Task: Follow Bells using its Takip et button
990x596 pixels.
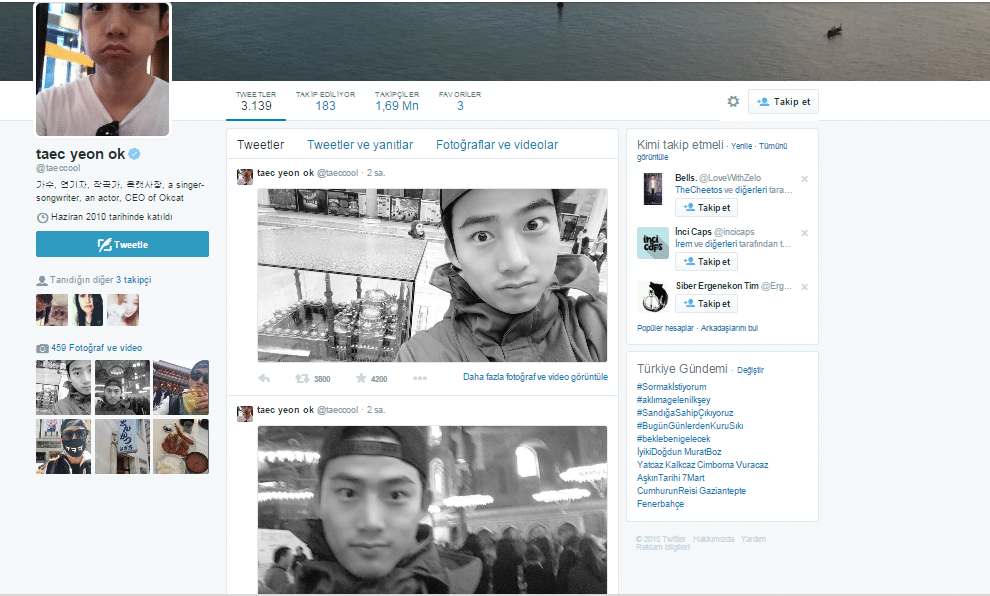Action: (x=706, y=208)
